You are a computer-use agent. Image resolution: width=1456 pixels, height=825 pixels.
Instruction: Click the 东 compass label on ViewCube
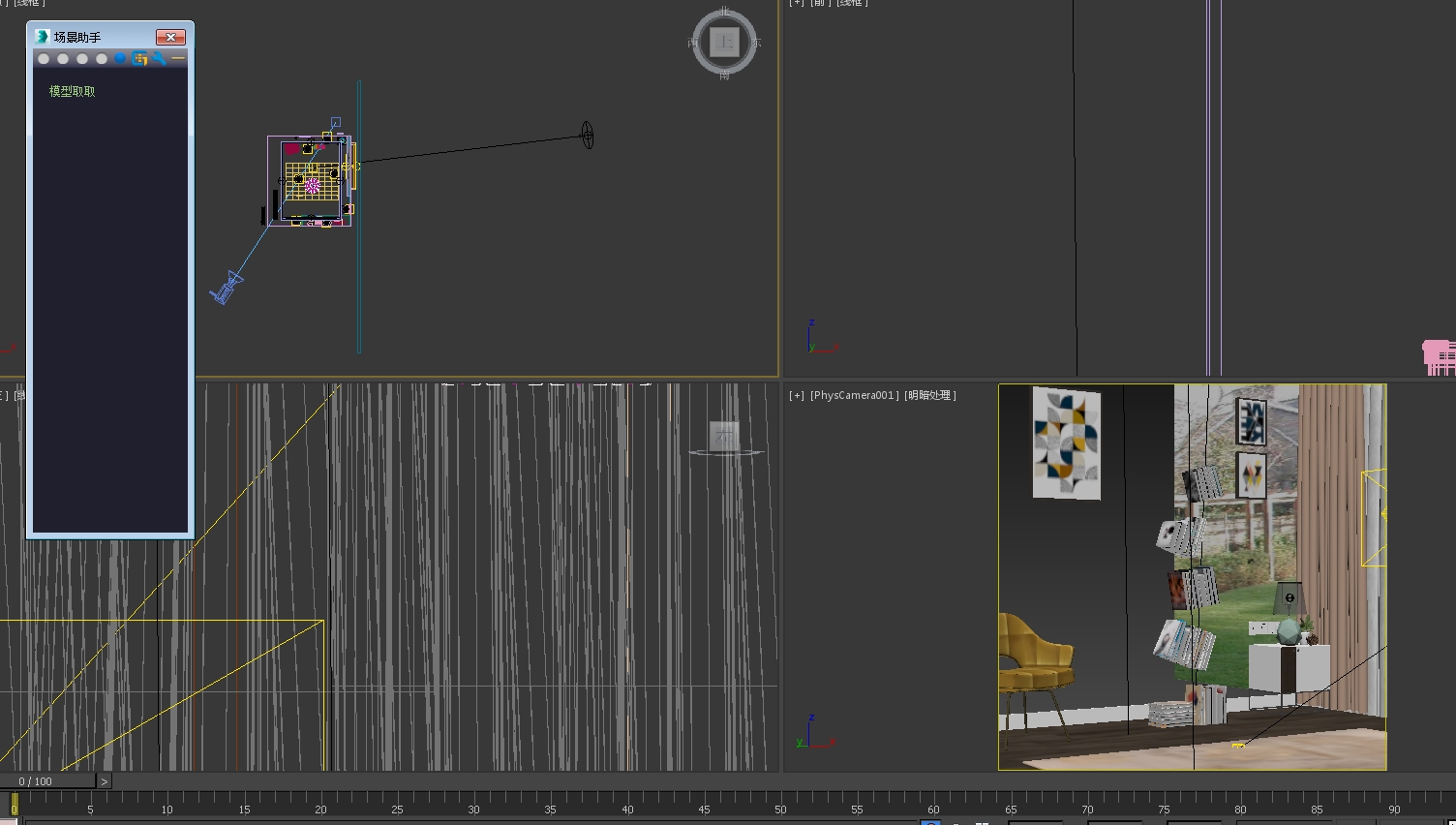coord(756,43)
